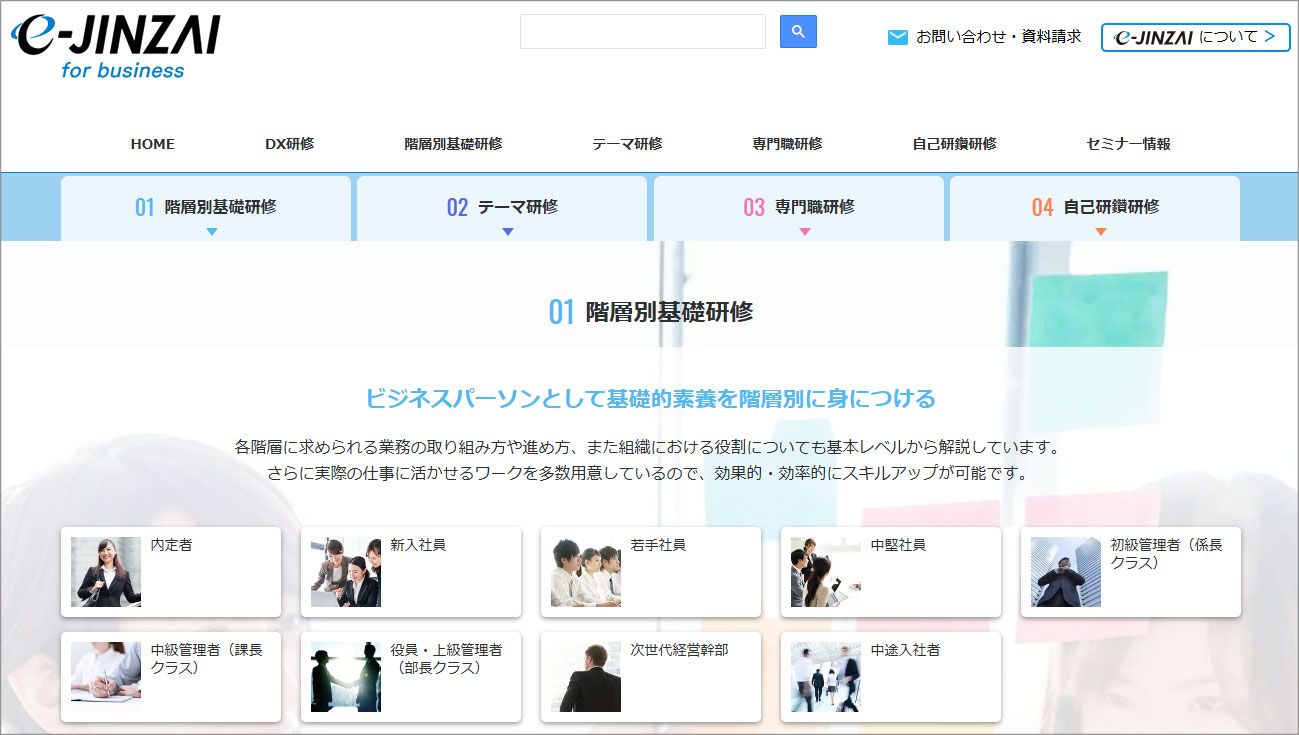Screen dimensions: 1299x735
Task: Open 自己研鑽研修 in top navigation
Action: [x=954, y=144]
